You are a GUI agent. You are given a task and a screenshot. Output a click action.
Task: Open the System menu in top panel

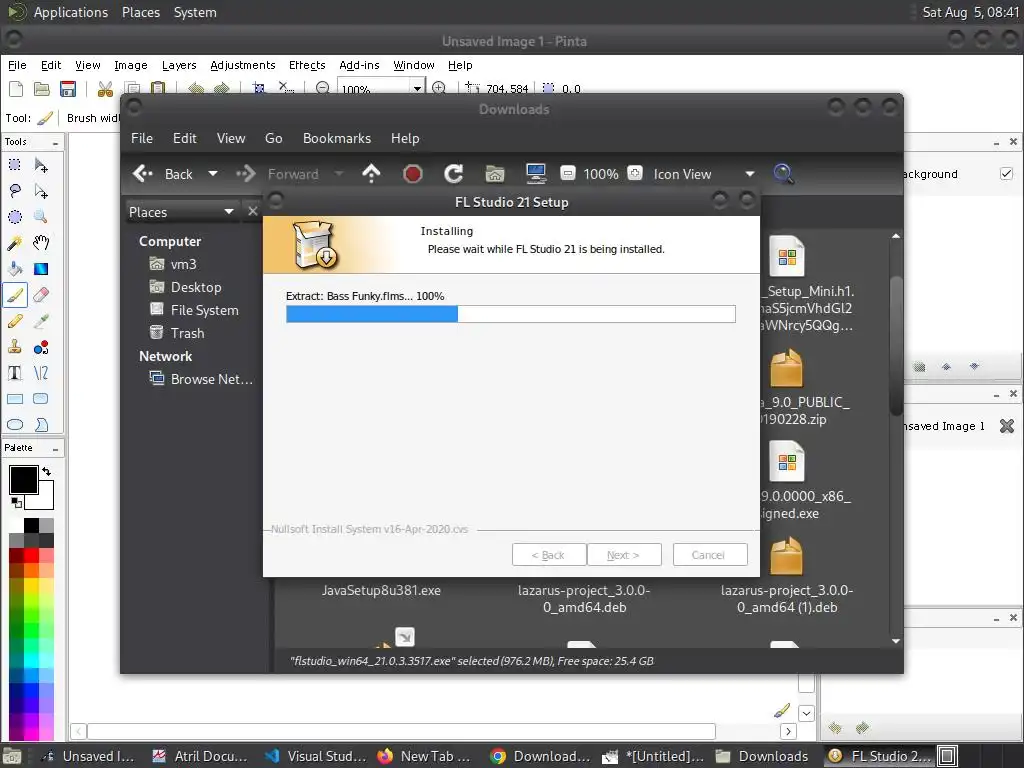coord(195,12)
